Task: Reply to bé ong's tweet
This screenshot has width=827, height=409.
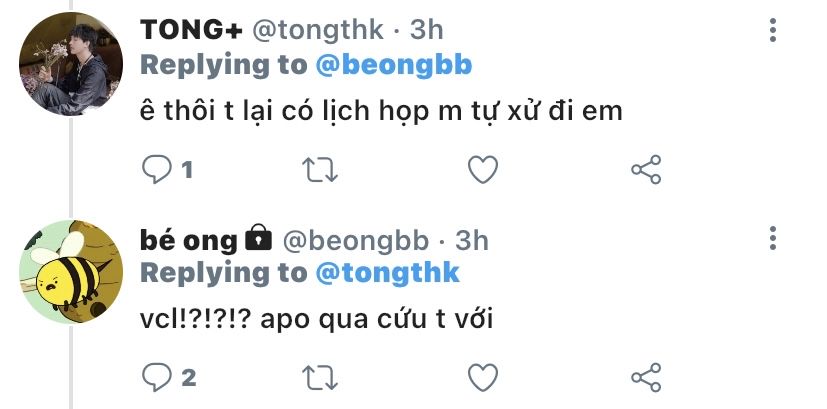Action: (158, 377)
